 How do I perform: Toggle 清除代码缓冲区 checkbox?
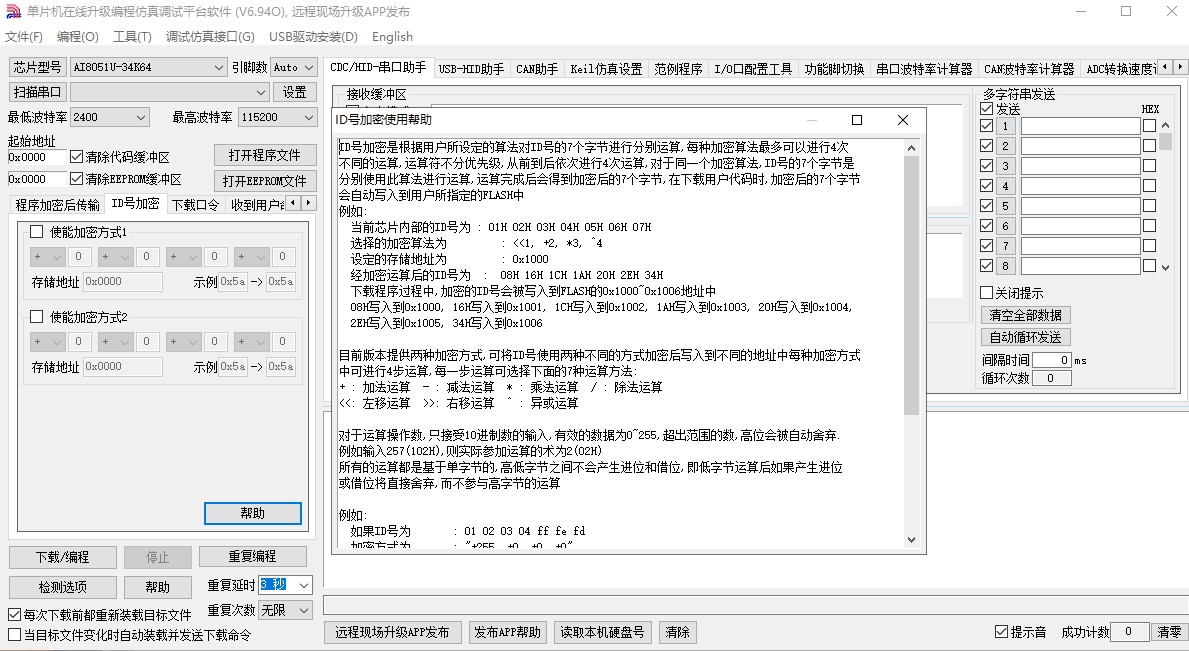pyautogui.click(x=76, y=157)
